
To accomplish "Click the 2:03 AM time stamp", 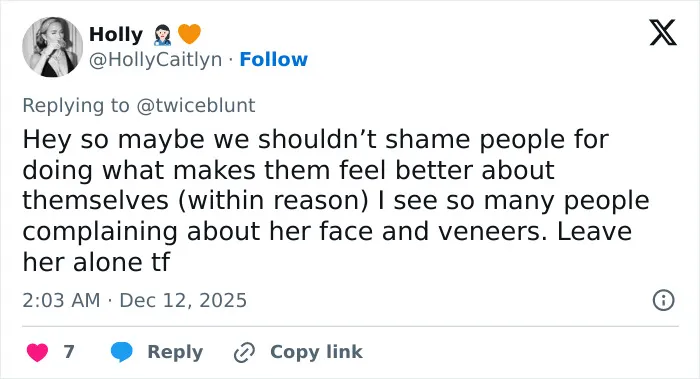I will click(61, 300).
